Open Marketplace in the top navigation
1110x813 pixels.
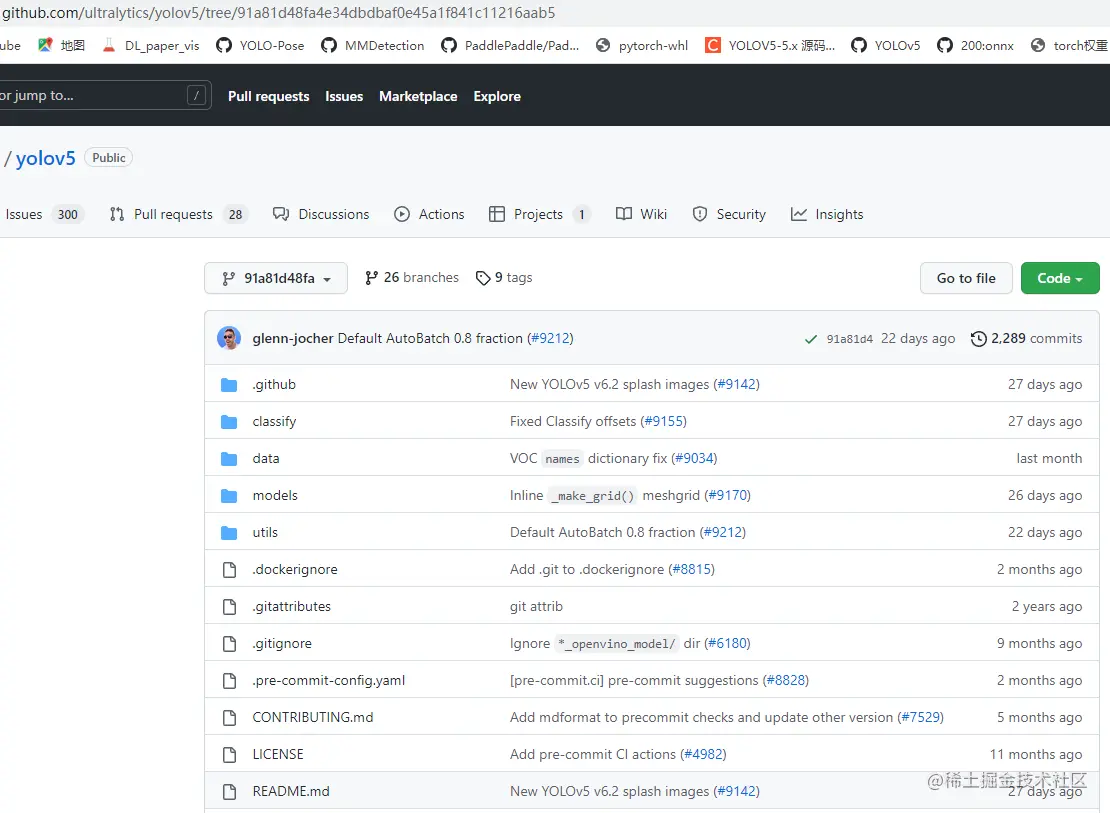click(x=418, y=96)
